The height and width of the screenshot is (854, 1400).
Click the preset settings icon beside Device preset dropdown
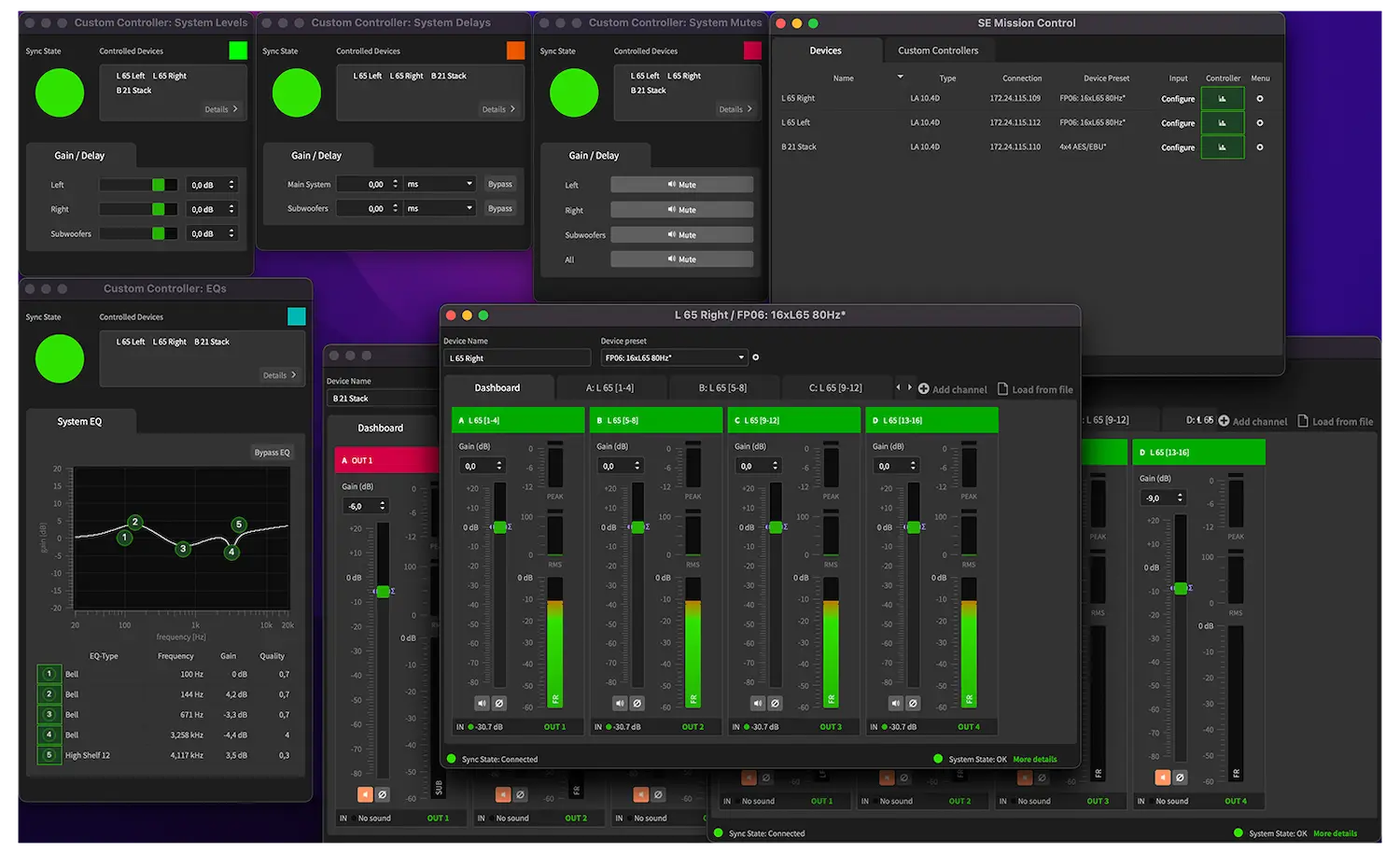(755, 357)
